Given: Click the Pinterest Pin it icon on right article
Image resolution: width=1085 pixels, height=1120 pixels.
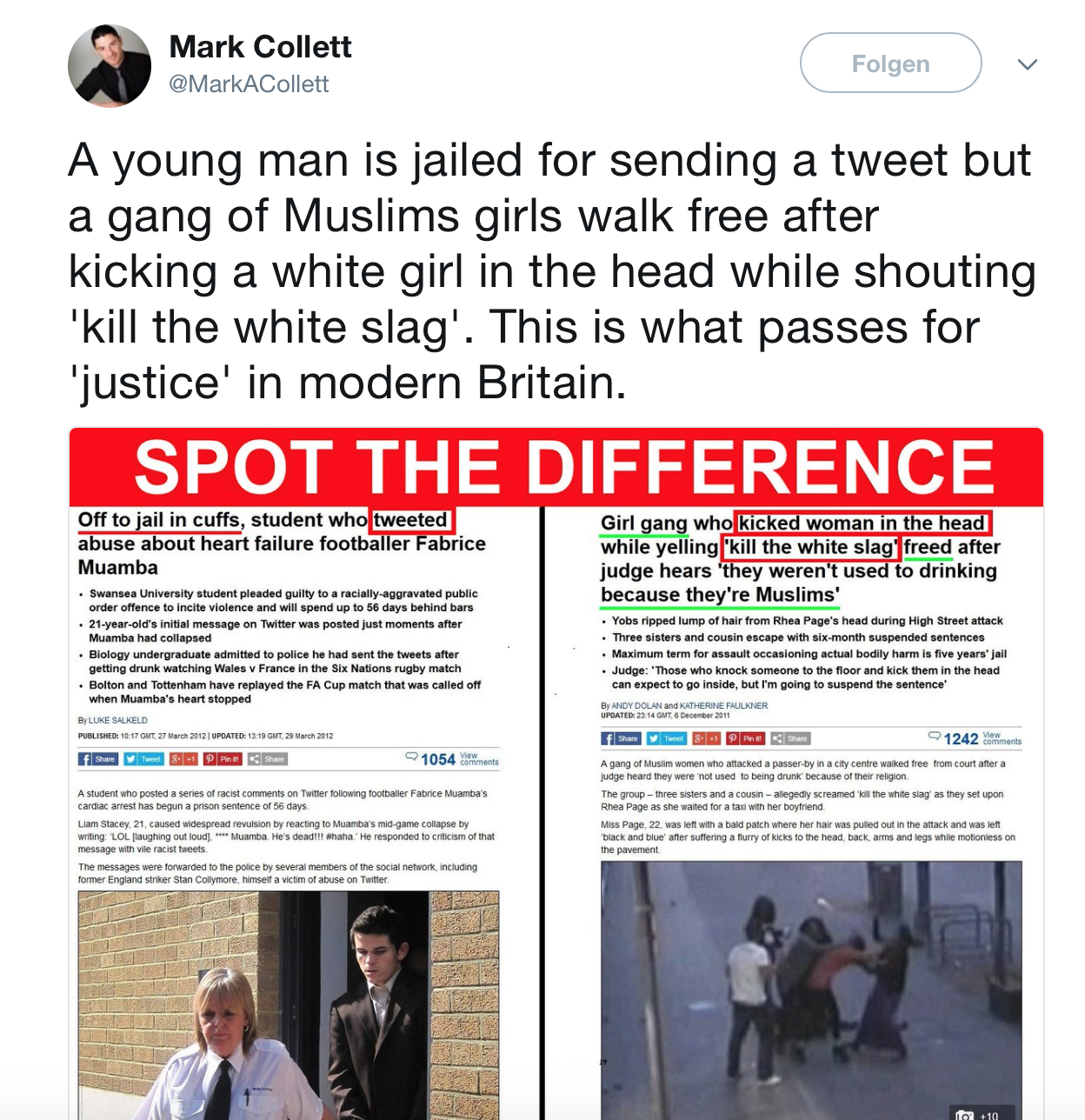Looking at the screenshot, I should 745,738.
